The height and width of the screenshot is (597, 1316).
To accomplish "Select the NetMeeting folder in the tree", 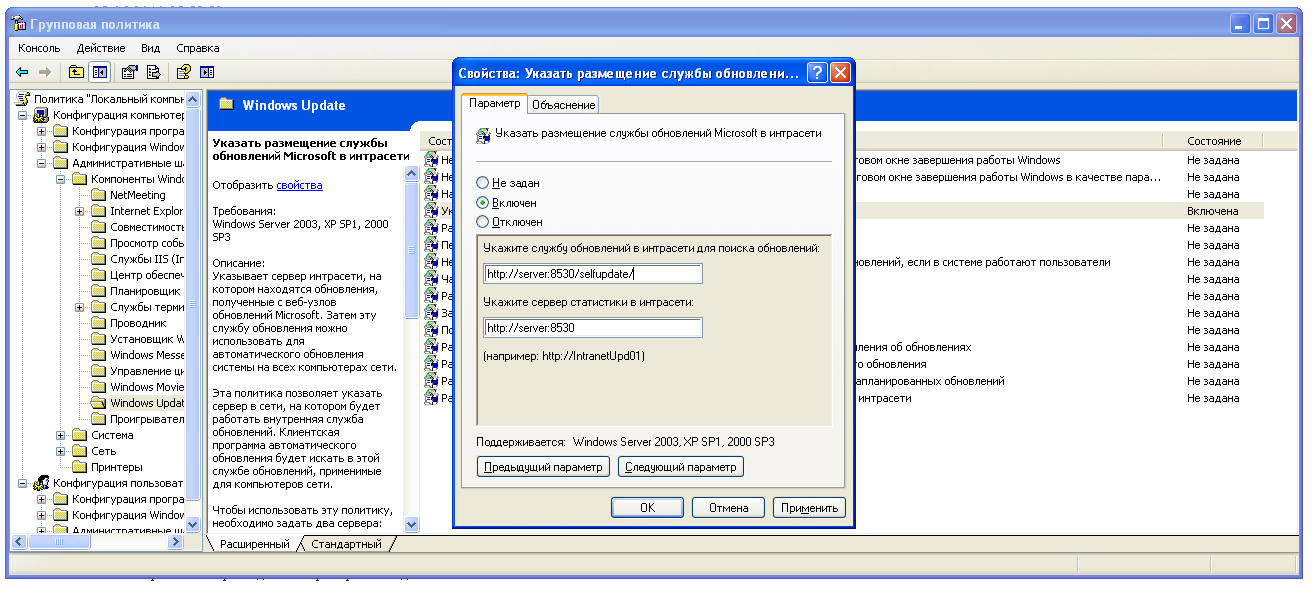I will coord(137,195).
